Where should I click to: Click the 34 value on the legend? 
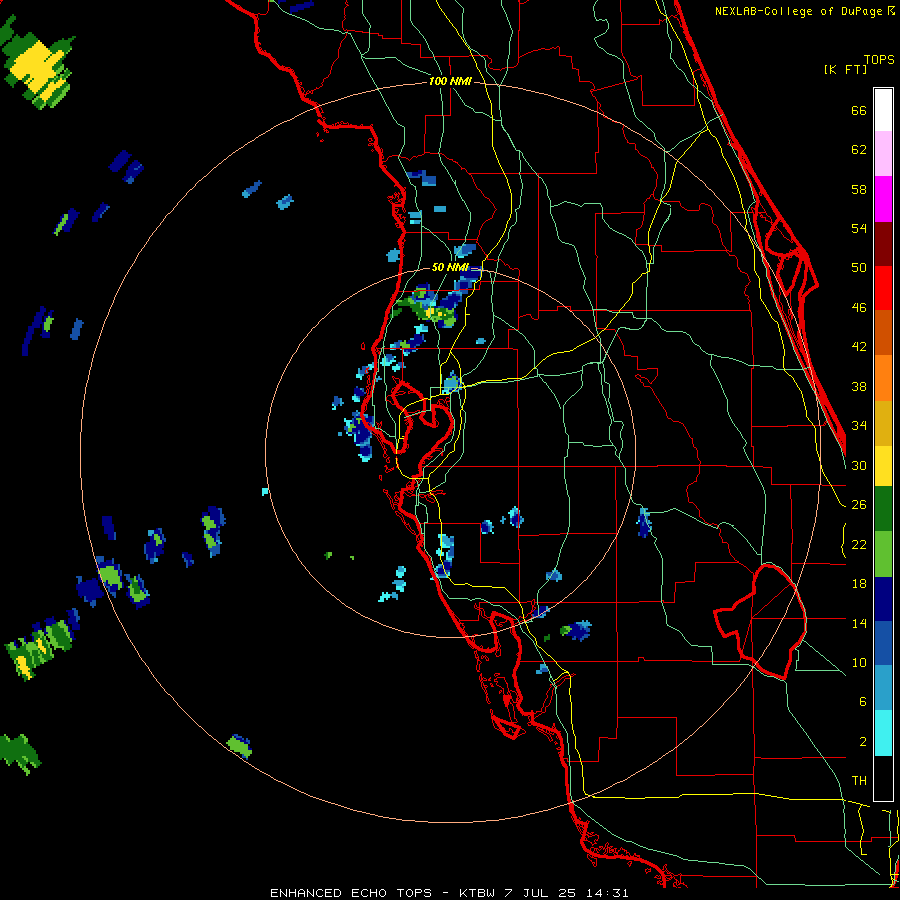(859, 425)
